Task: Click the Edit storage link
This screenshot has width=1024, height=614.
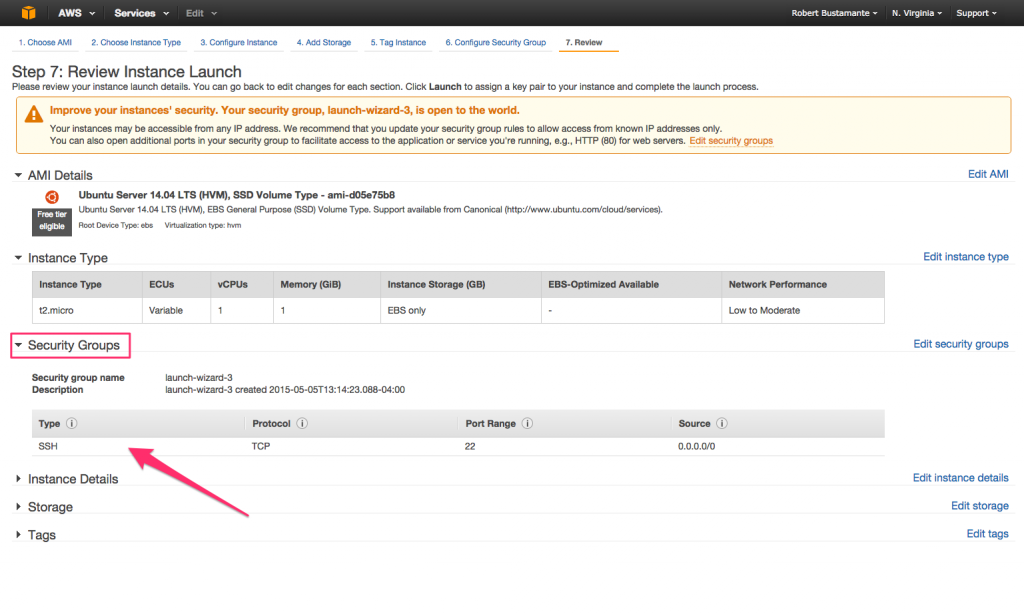Action: pos(980,506)
